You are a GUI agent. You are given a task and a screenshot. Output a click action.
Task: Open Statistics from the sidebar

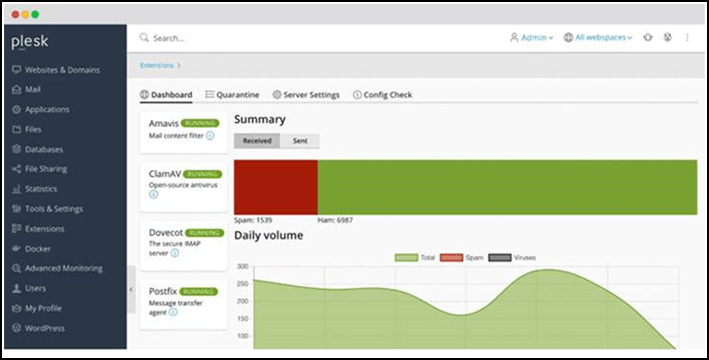[x=34, y=189]
